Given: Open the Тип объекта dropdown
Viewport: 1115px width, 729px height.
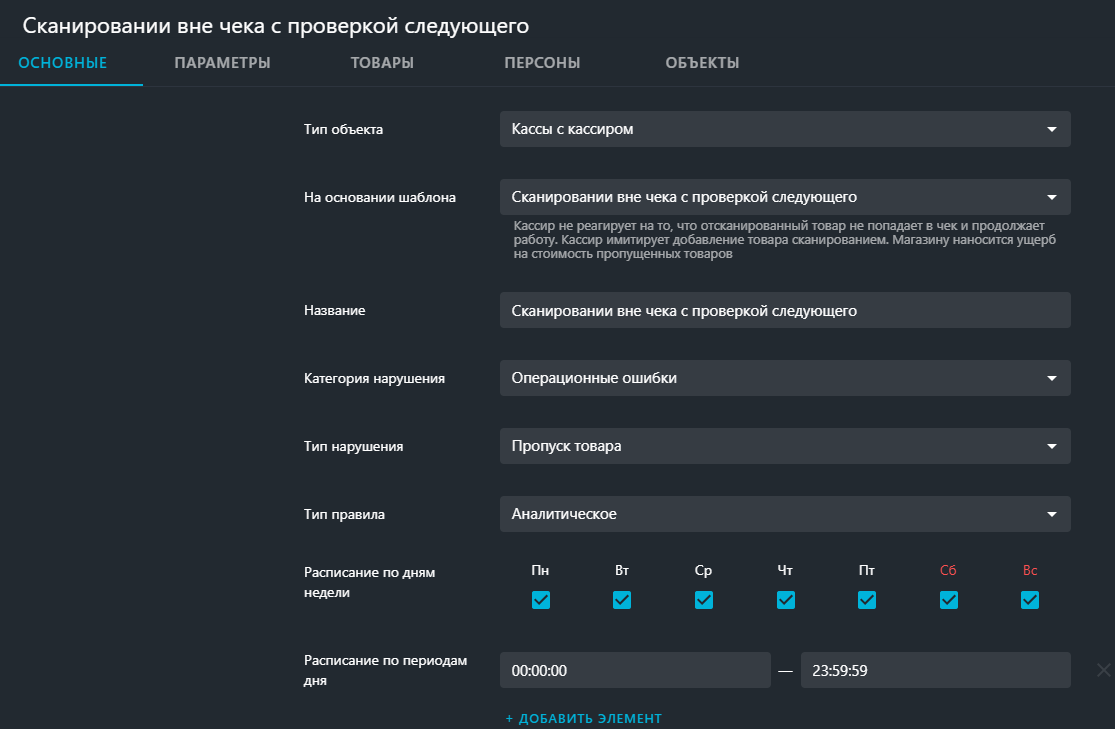Looking at the screenshot, I should tap(785, 129).
